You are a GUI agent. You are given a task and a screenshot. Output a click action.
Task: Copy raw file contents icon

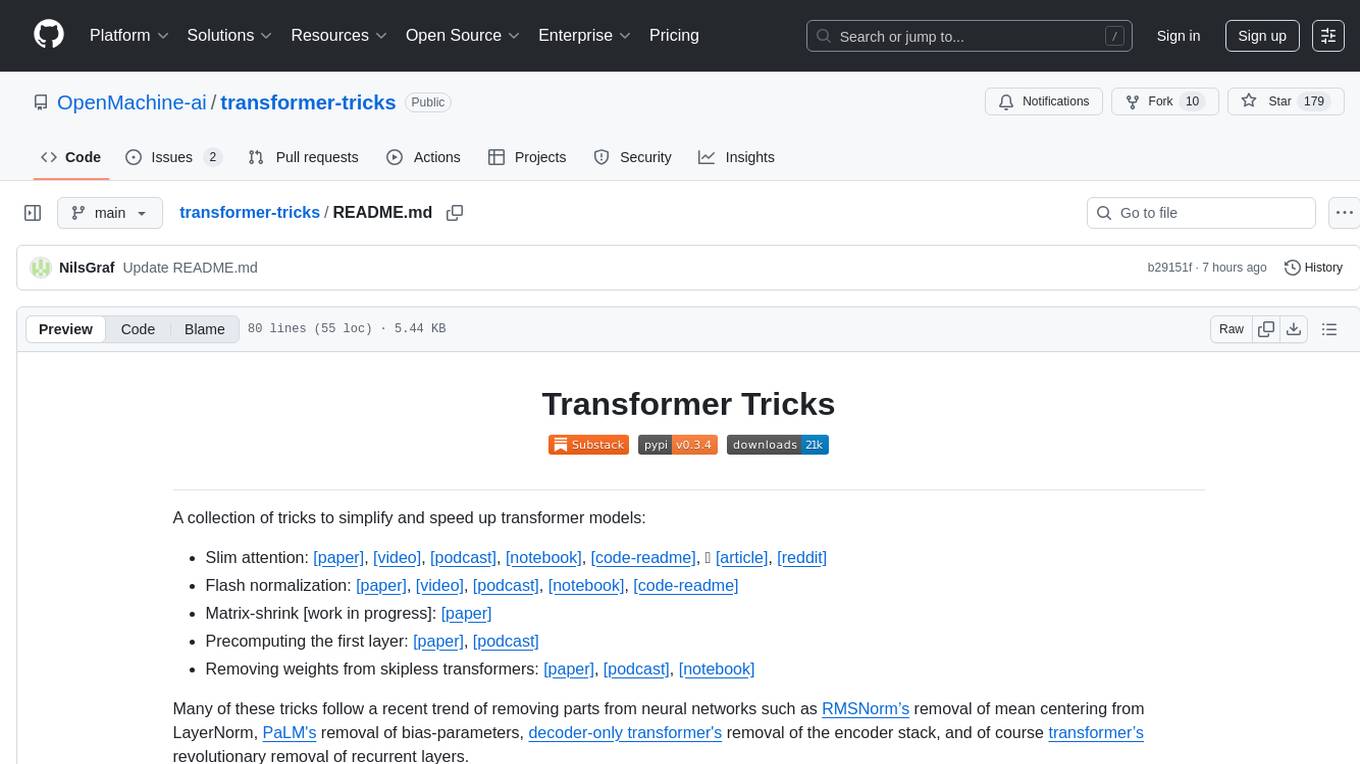coord(1266,329)
